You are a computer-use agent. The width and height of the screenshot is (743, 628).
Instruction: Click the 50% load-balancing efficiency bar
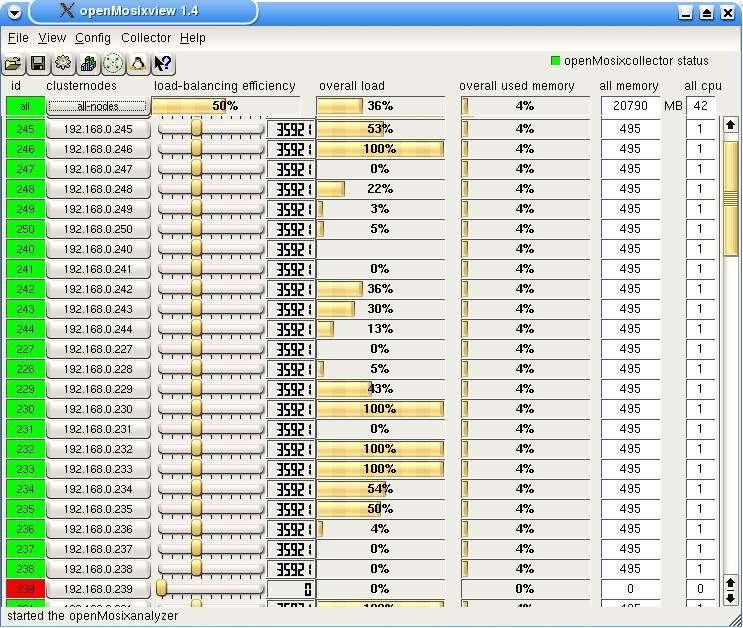[x=226, y=106]
